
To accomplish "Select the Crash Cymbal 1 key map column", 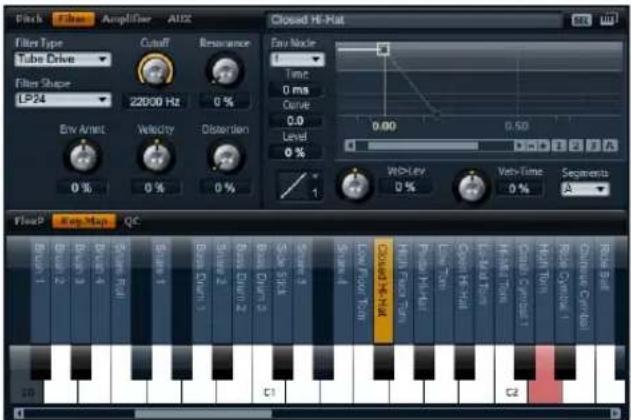I will point(525,290).
